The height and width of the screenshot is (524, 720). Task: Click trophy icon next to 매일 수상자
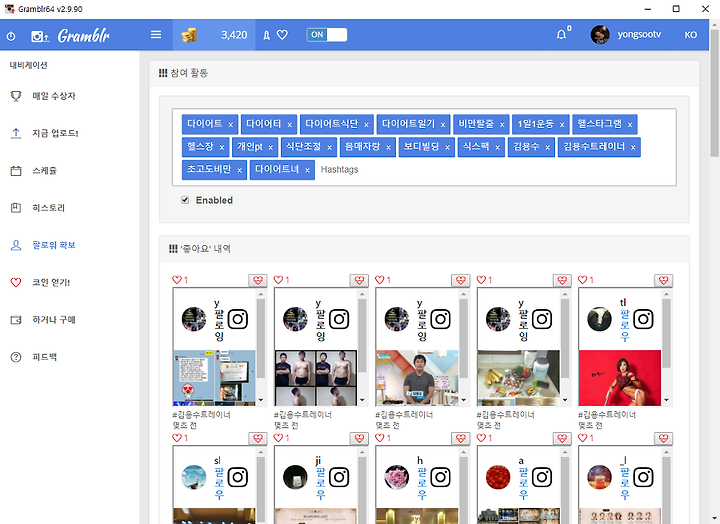pos(16,96)
